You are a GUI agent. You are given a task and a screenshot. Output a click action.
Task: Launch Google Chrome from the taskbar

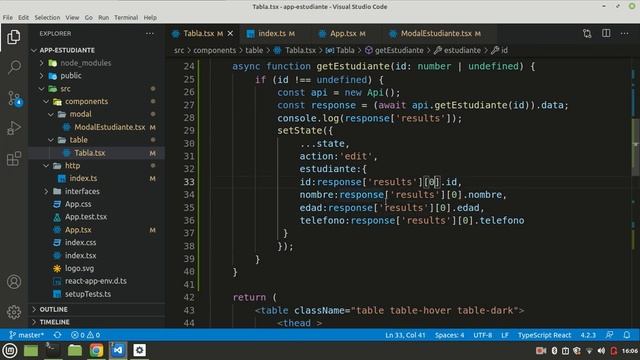(96, 350)
